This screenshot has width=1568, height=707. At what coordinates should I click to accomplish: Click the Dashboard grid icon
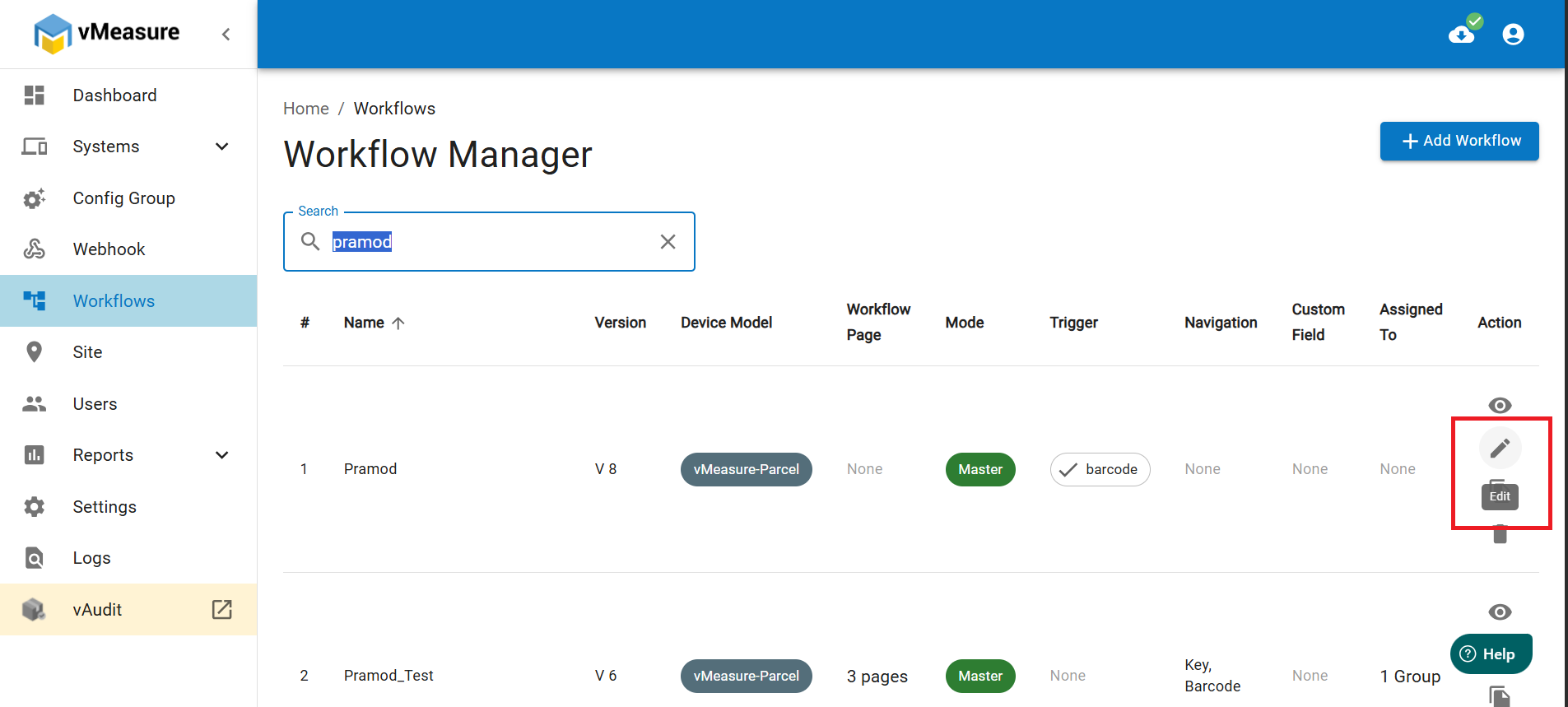(x=34, y=95)
